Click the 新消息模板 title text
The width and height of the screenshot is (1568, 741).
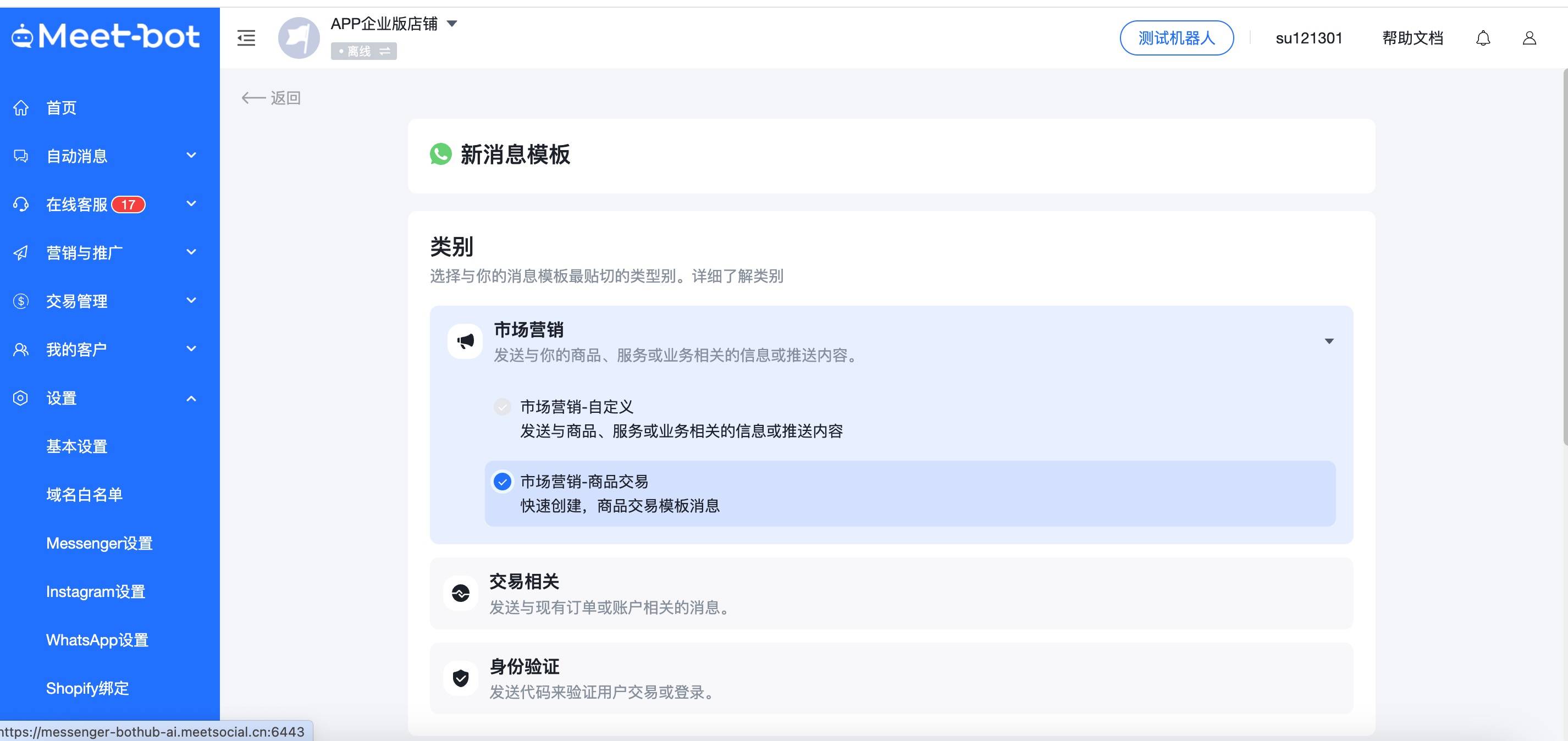coord(515,154)
